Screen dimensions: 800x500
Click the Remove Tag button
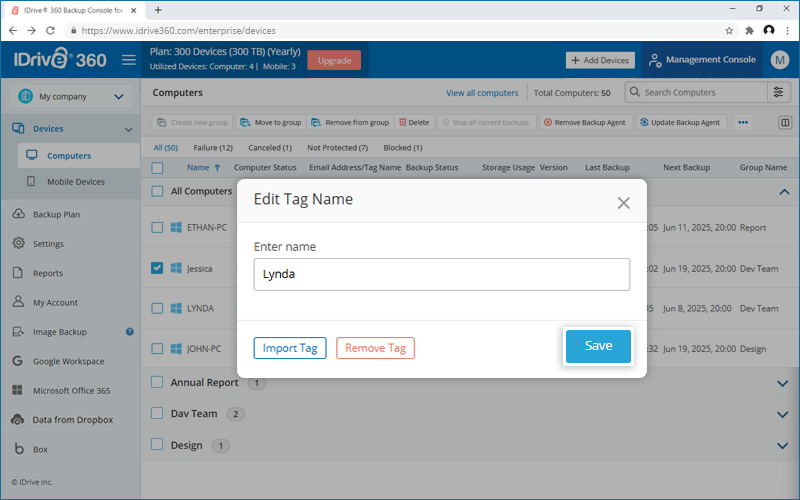[375, 348]
